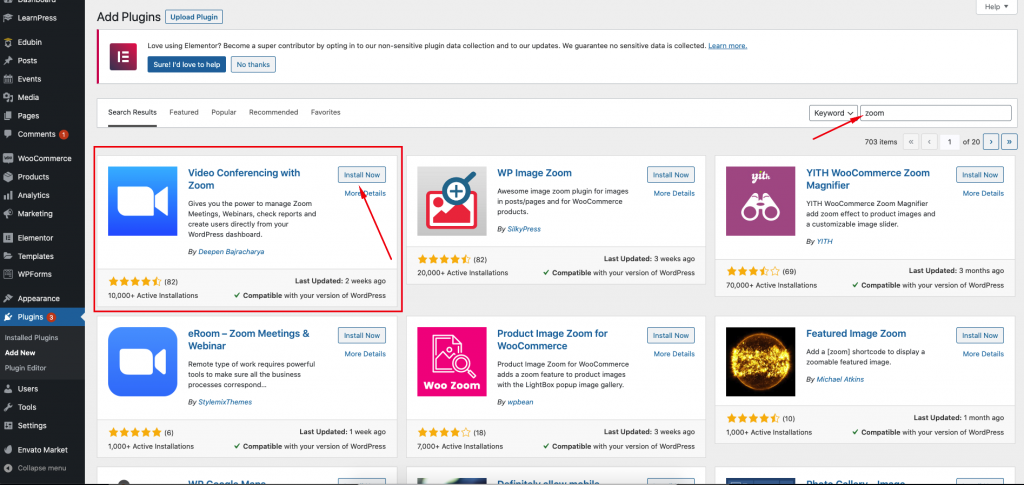Click the plugin search field containing zoom
This screenshot has height=485, width=1024.
936,113
